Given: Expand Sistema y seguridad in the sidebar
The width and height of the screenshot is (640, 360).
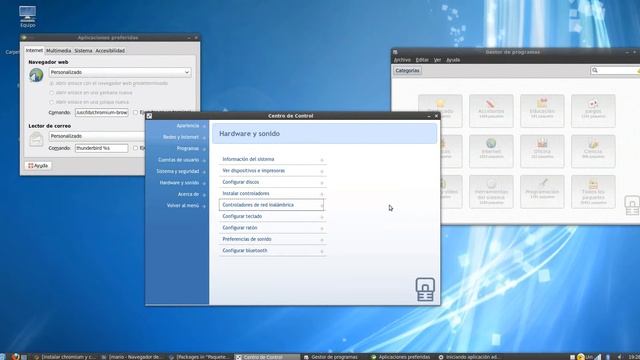Looking at the screenshot, I should point(182,171).
